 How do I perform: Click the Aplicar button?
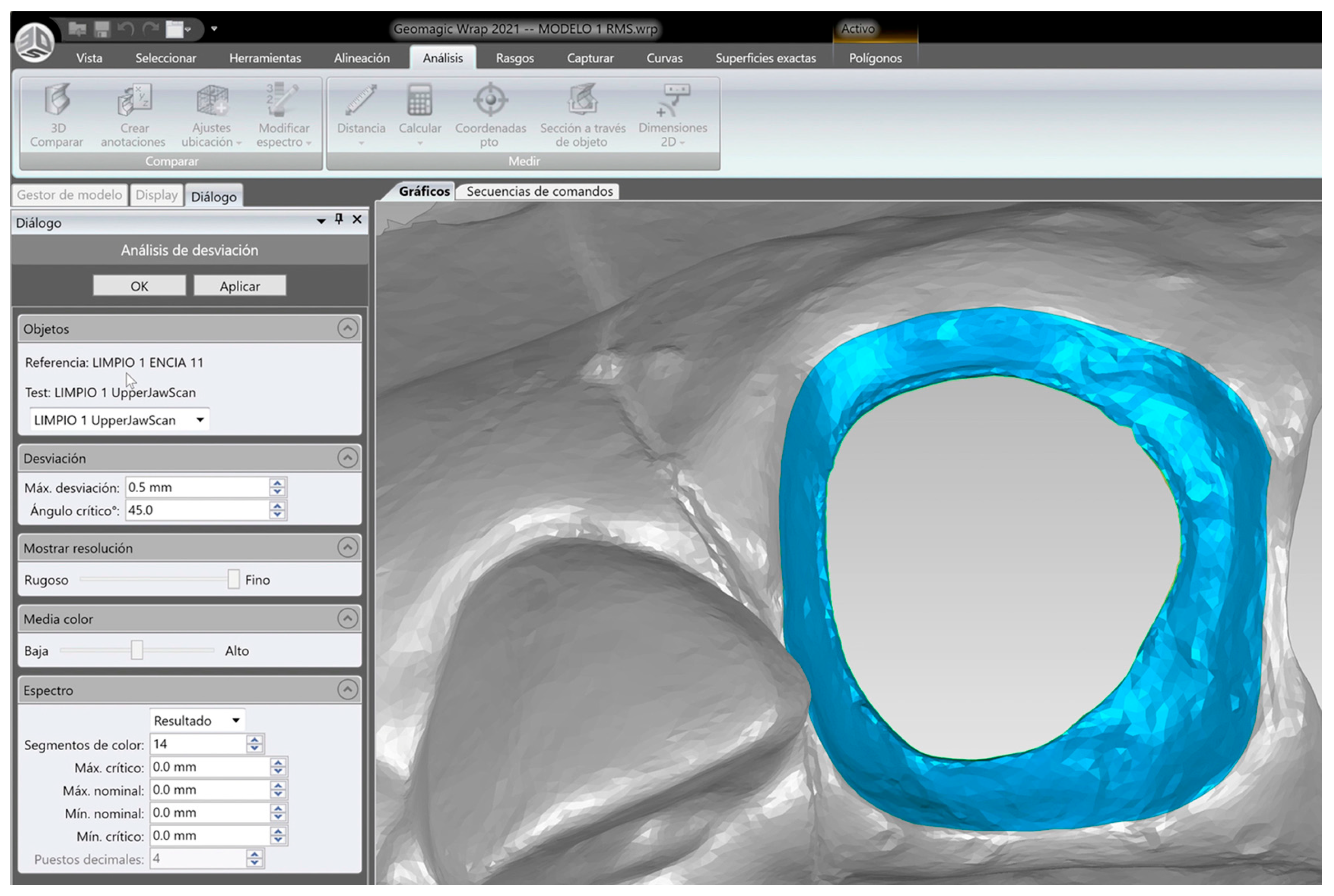(x=240, y=286)
